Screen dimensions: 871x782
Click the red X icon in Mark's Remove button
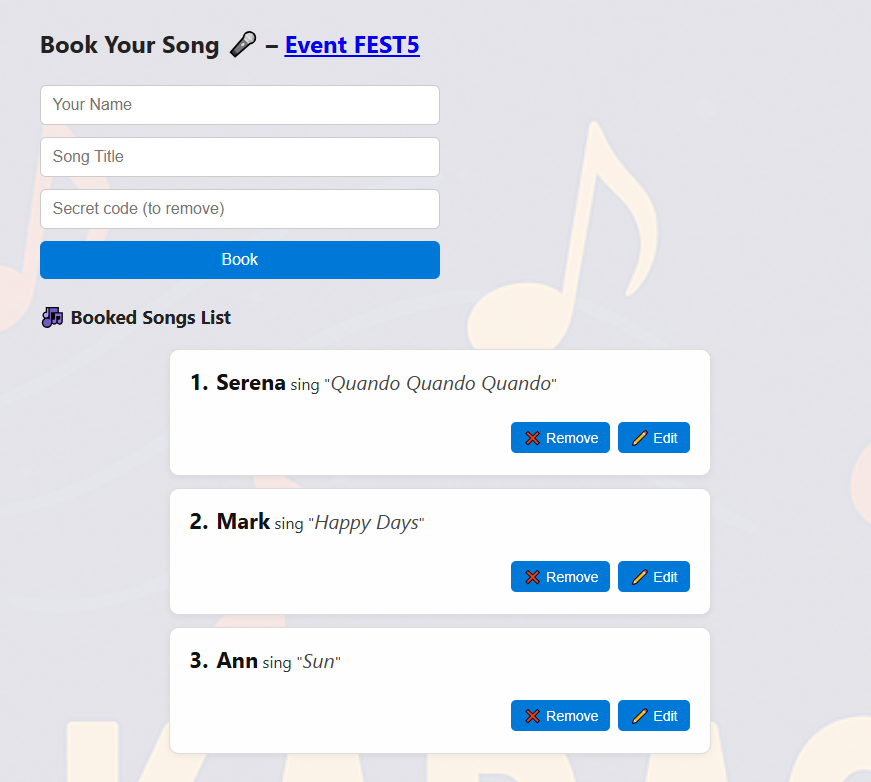tap(532, 577)
